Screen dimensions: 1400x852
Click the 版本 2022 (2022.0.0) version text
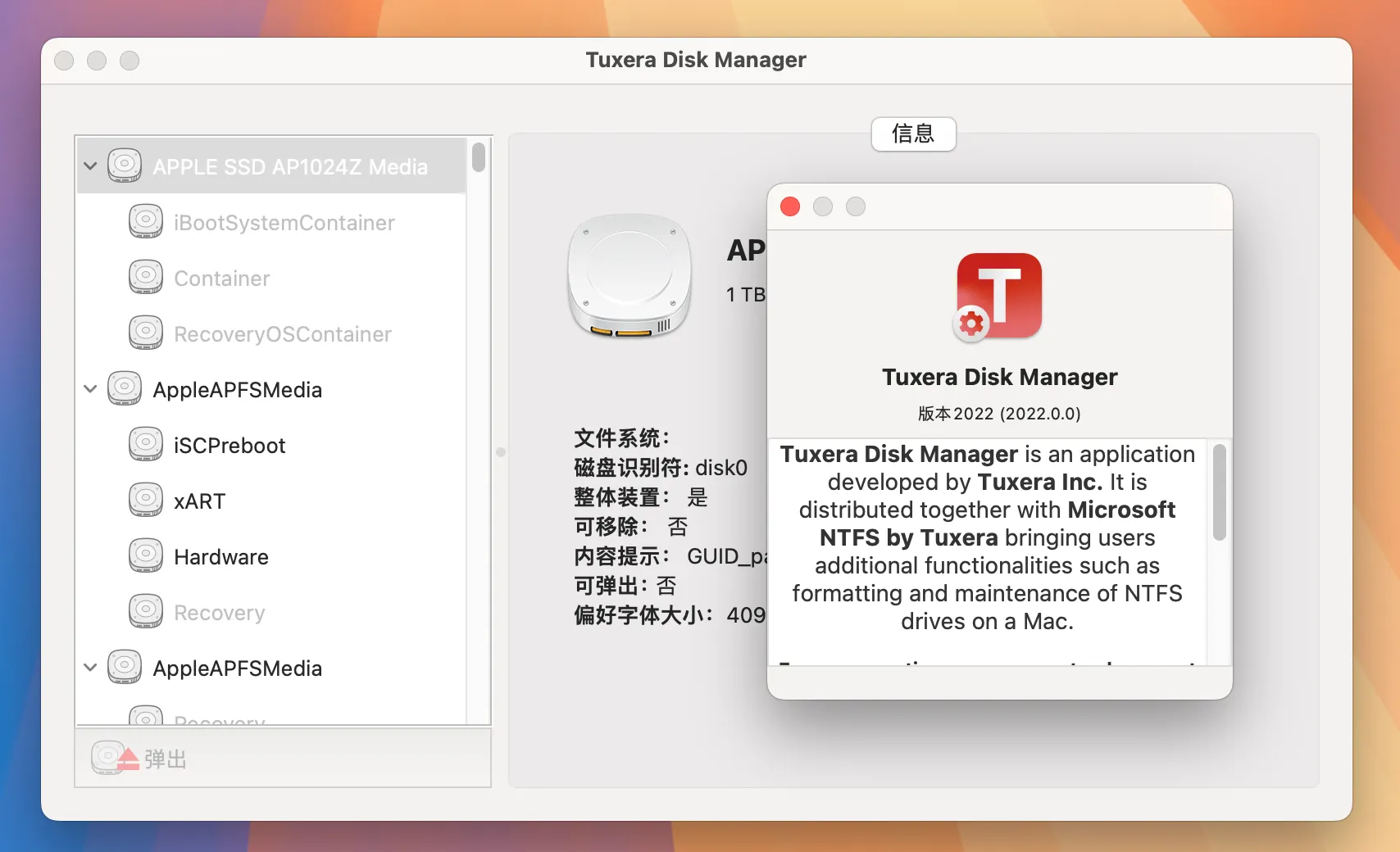(x=999, y=414)
